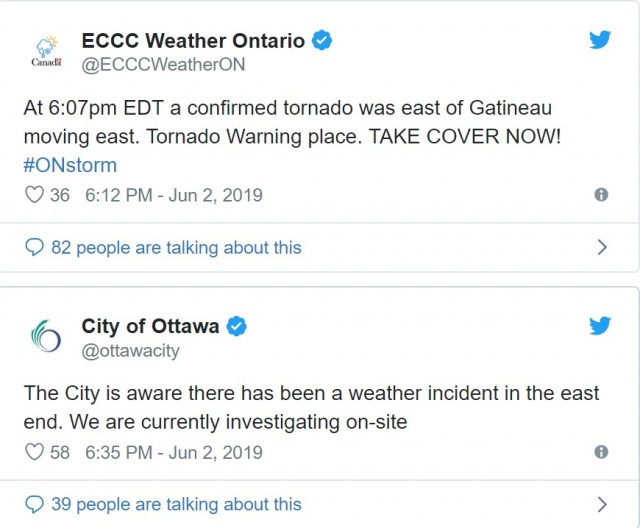Open @ECCCWeatherON handle
640x528 pixels.
click(x=163, y=64)
